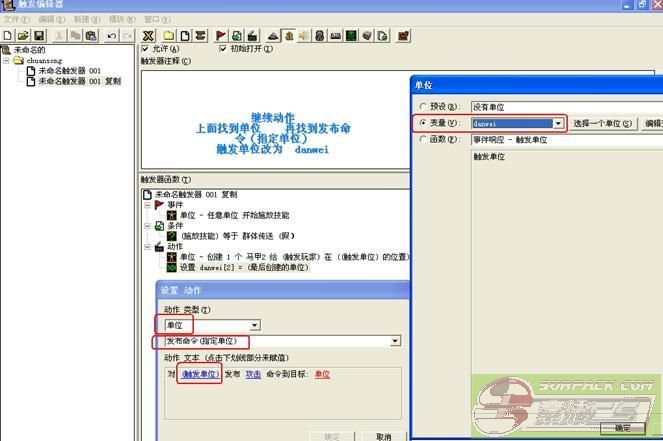The height and width of the screenshot is (441, 663).
Task: Select the 预设 radio button
Action: point(424,106)
